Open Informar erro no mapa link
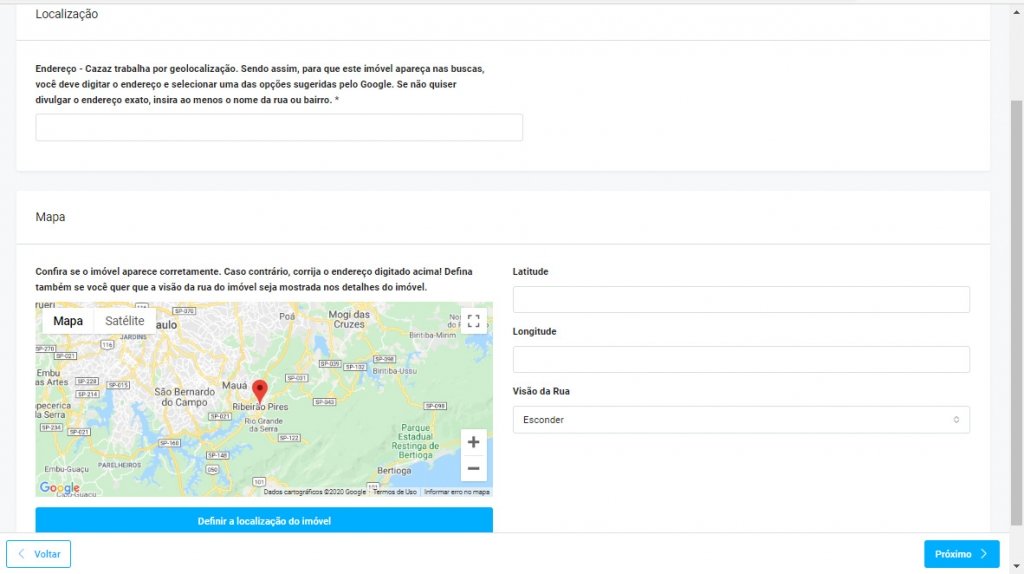The height and width of the screenshot is (574, 1024). tap(456, 492)
